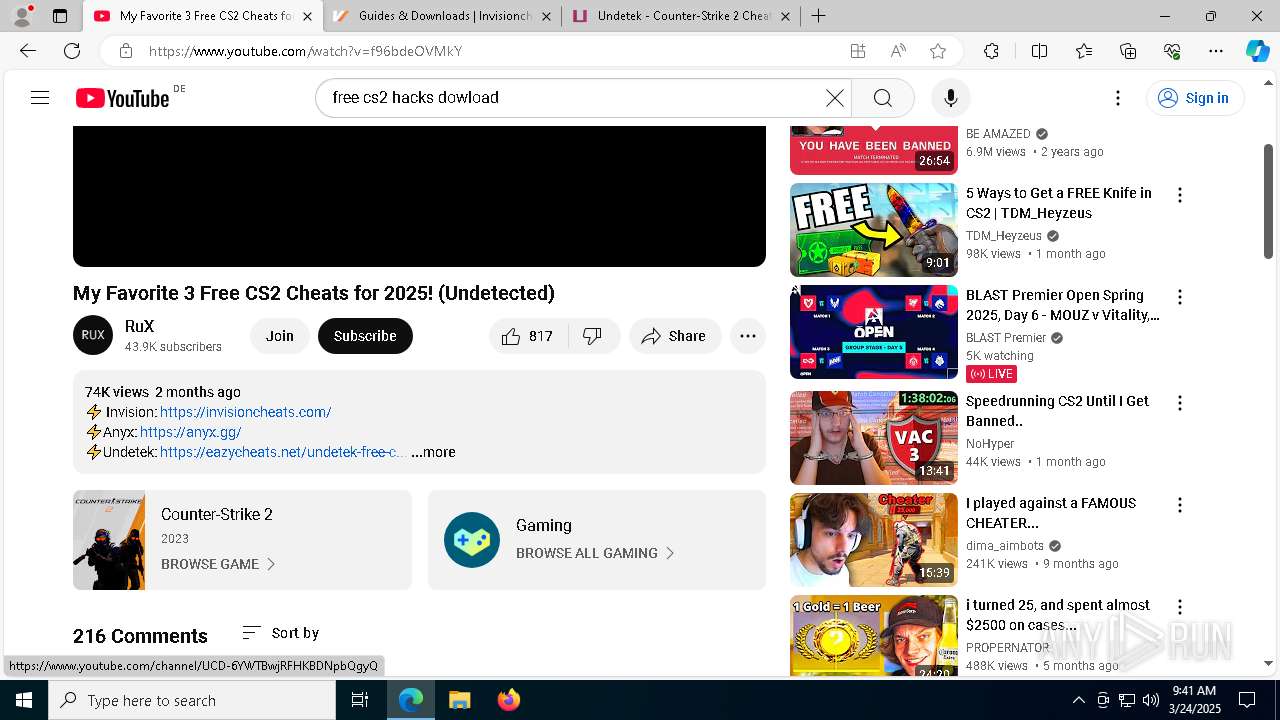The width and height of the screenshot is (1280, 720).
Task: View site information lock icon
Action: (x=125, y=51)
